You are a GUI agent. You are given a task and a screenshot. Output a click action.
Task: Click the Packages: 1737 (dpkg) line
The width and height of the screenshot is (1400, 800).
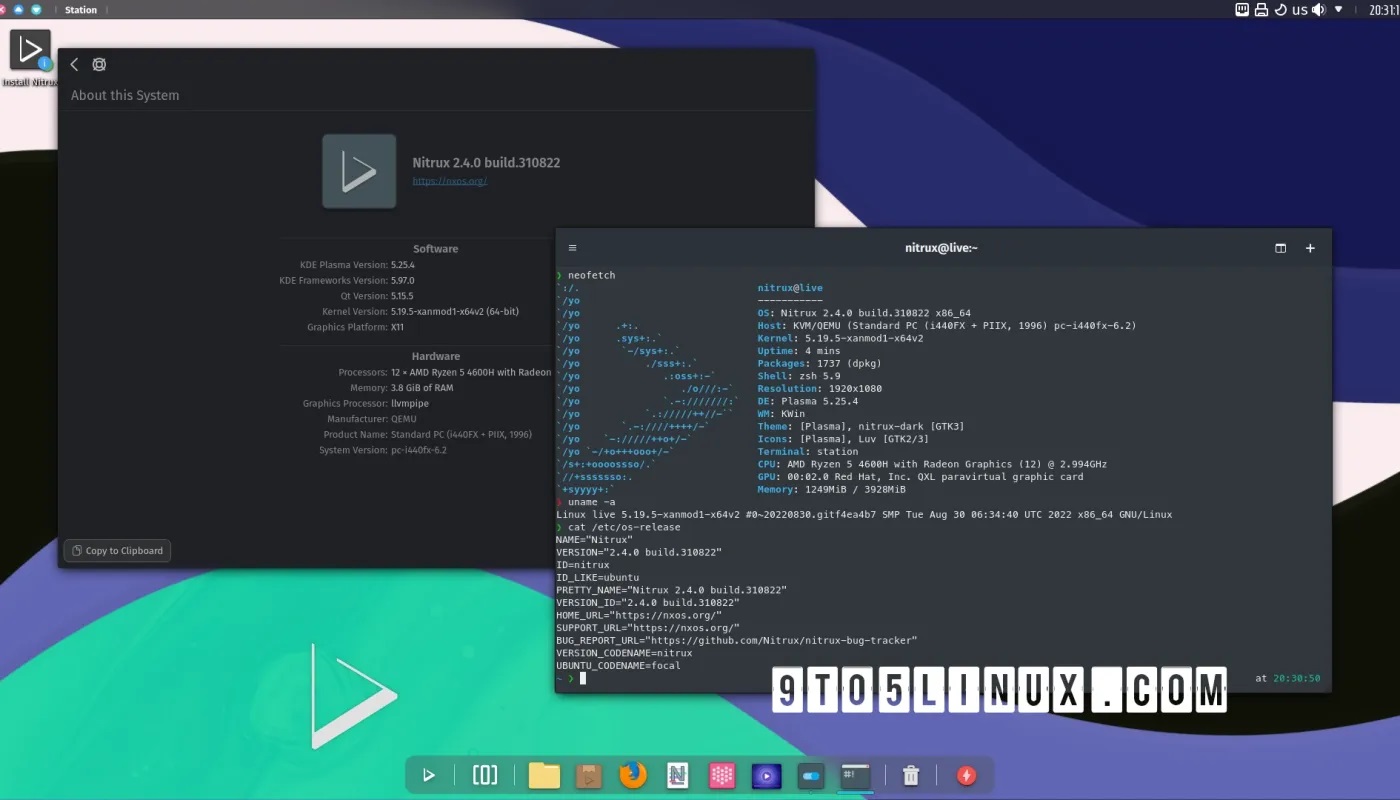coord(818,363)
